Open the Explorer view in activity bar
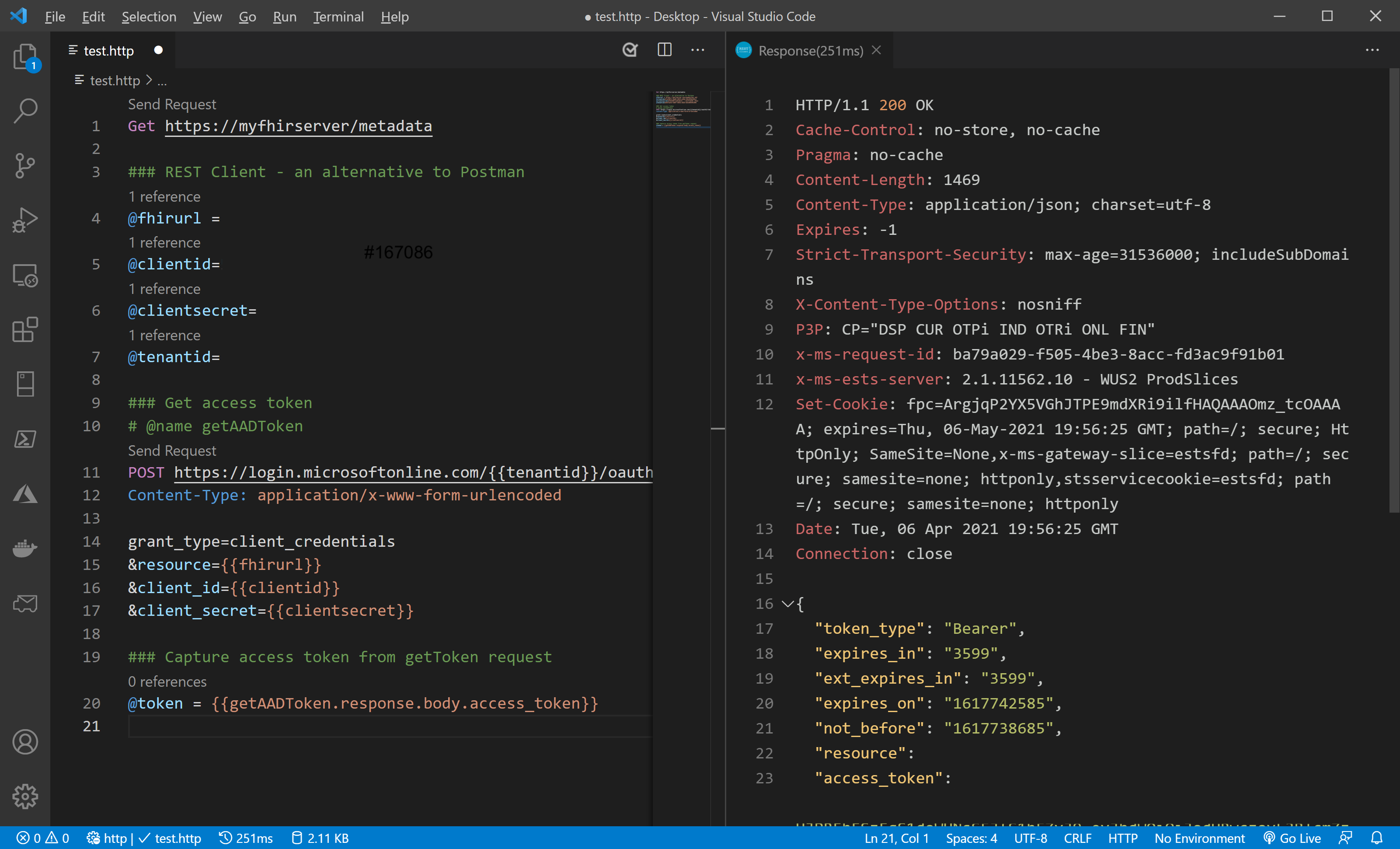 (25, 57)
